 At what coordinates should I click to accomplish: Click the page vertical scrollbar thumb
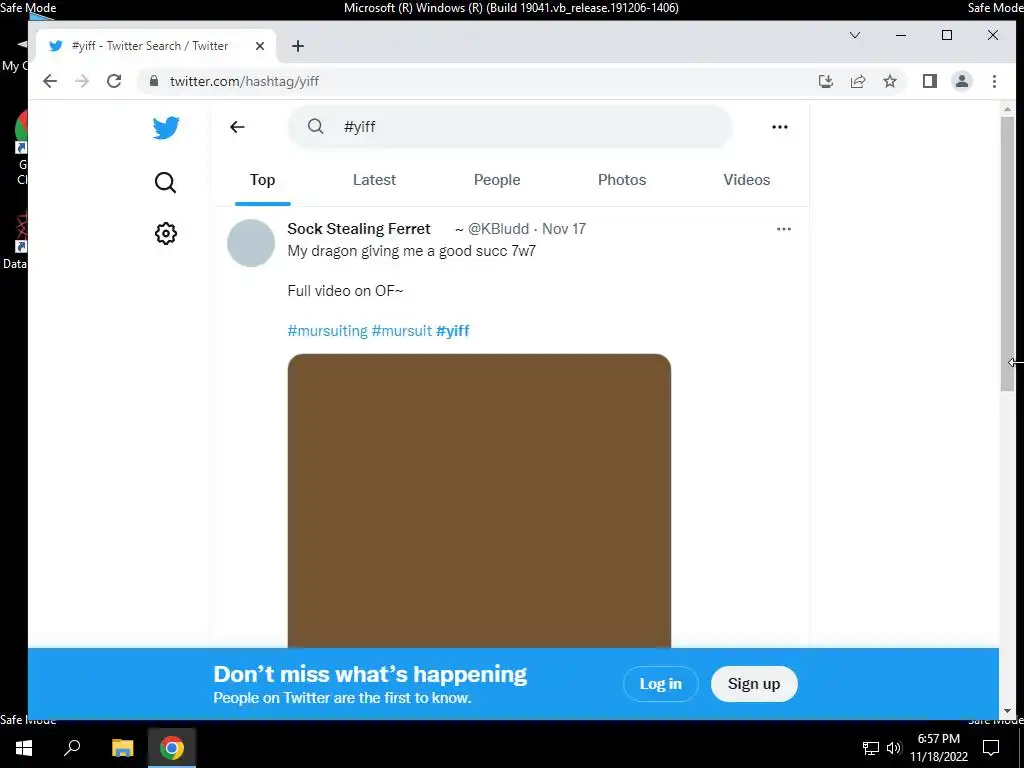point(1007,253)
